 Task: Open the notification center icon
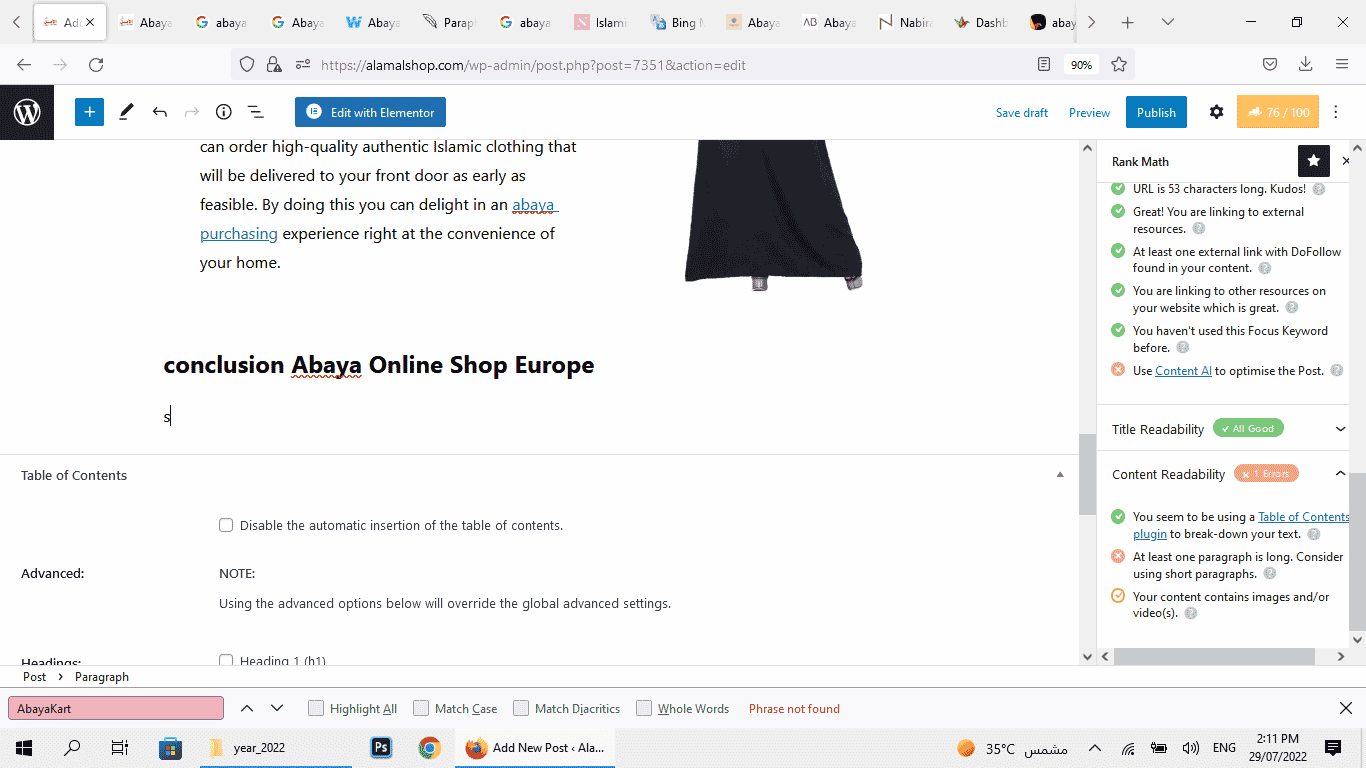tap(1332, 748)
